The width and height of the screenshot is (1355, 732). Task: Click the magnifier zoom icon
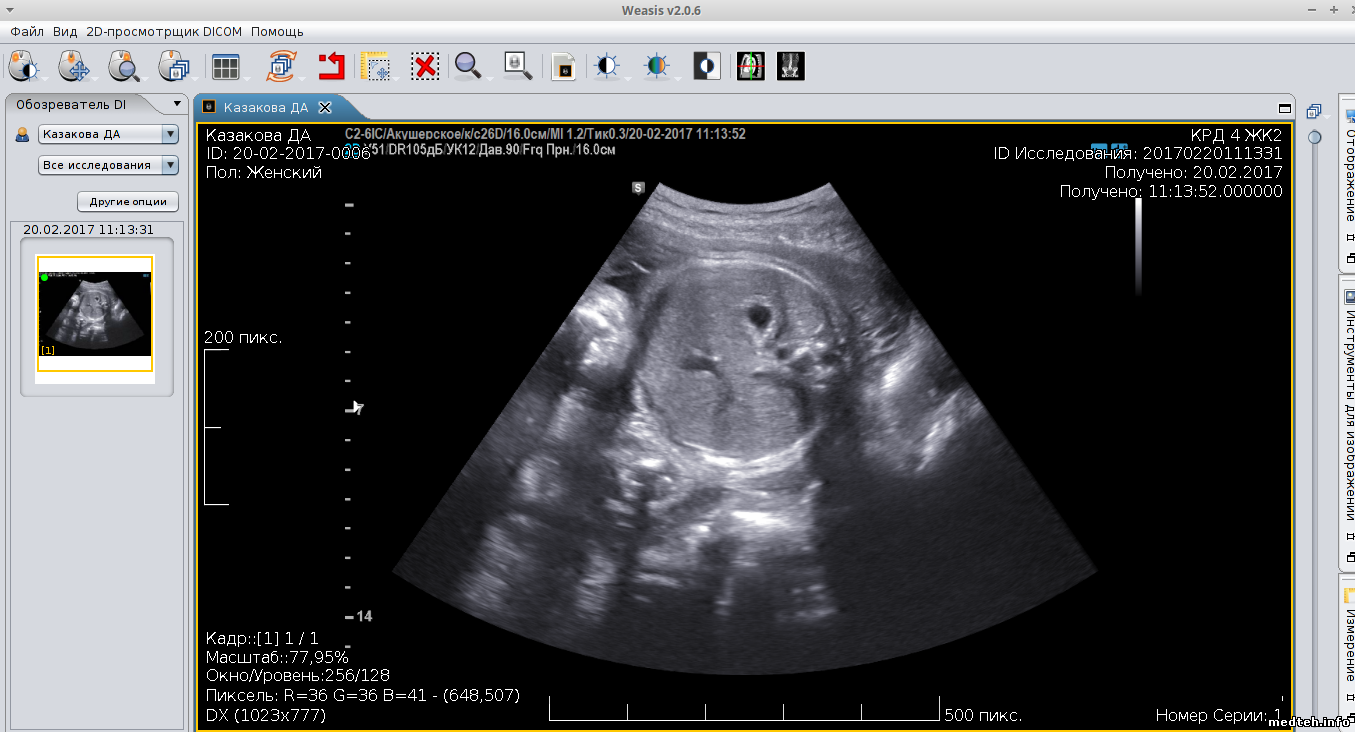[467, 67]
